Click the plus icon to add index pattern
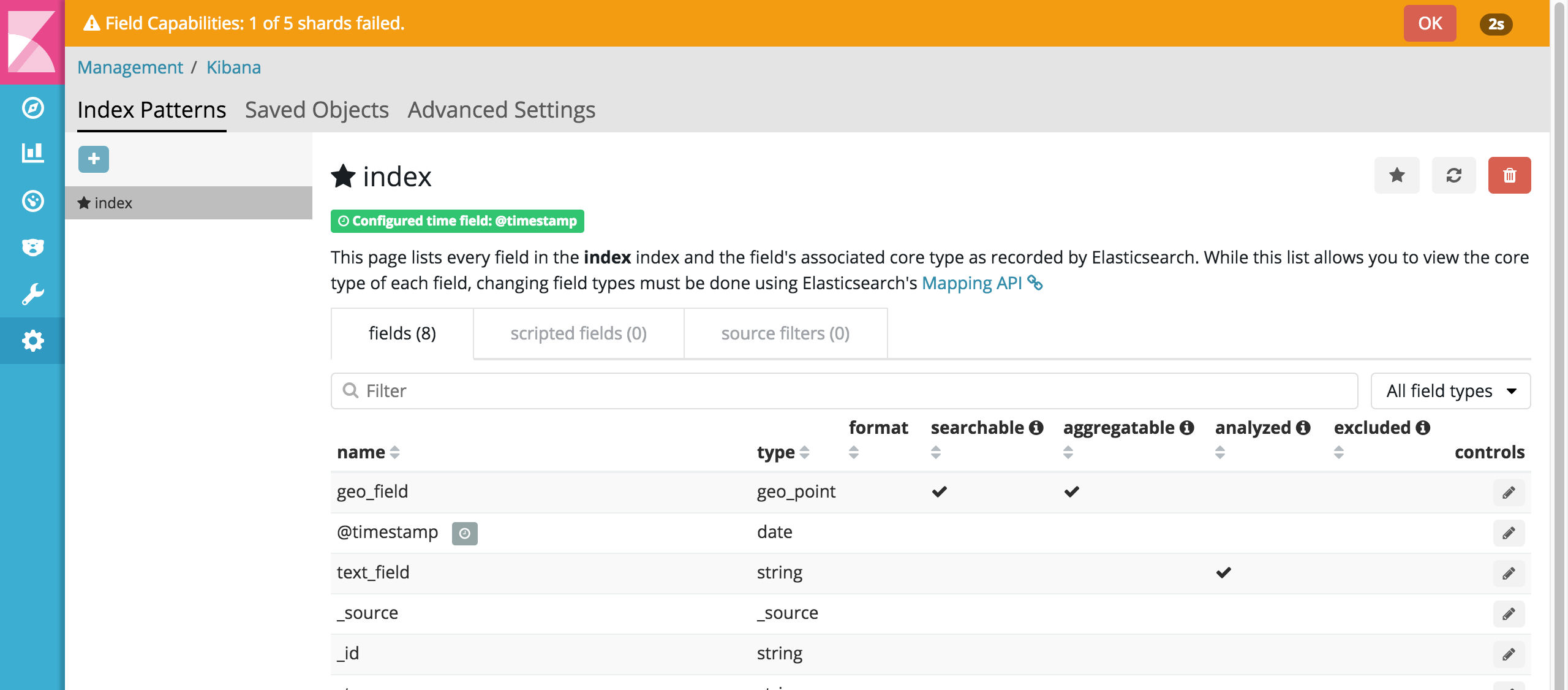This screenshot has width=1568, height=690. click(94, 159)
